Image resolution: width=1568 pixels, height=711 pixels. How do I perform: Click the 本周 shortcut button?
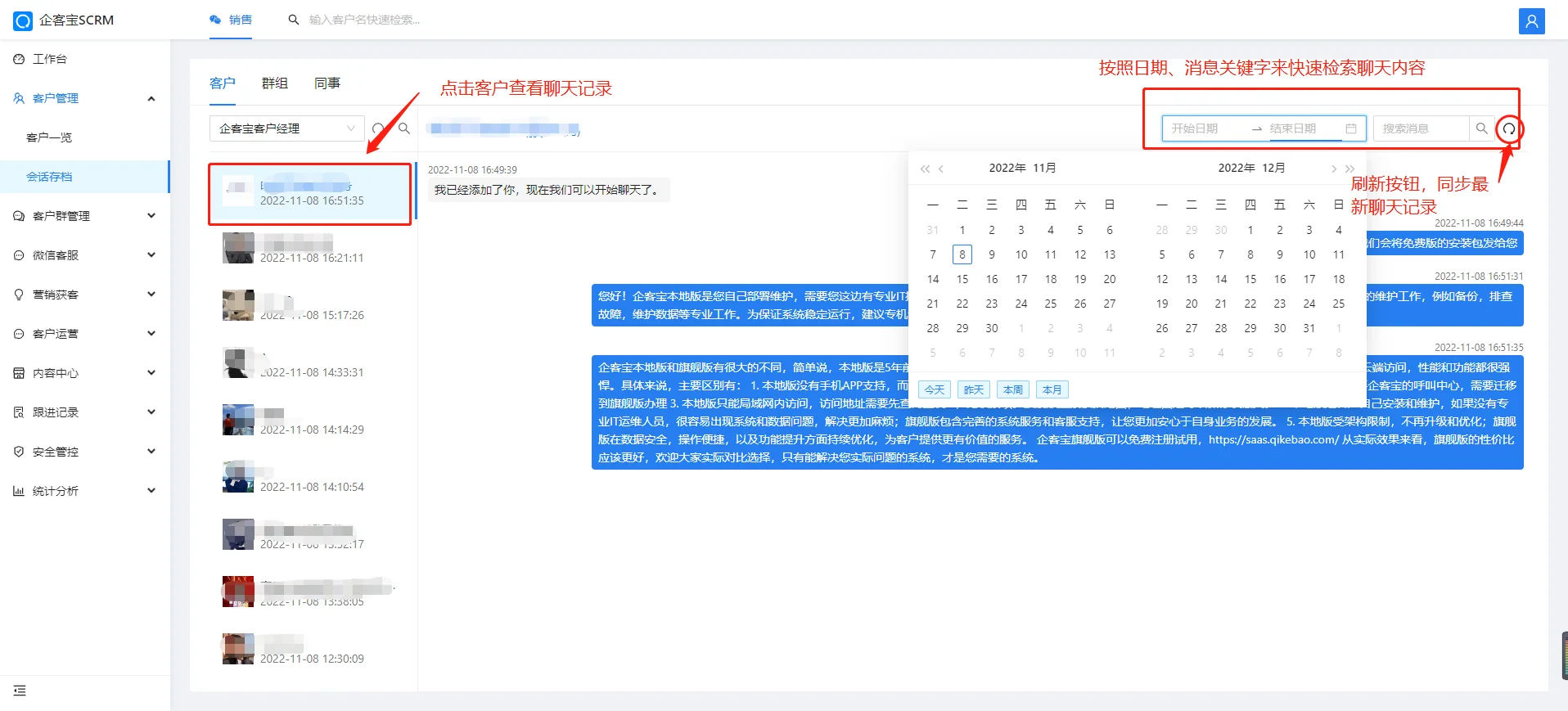coord(1013,390)
